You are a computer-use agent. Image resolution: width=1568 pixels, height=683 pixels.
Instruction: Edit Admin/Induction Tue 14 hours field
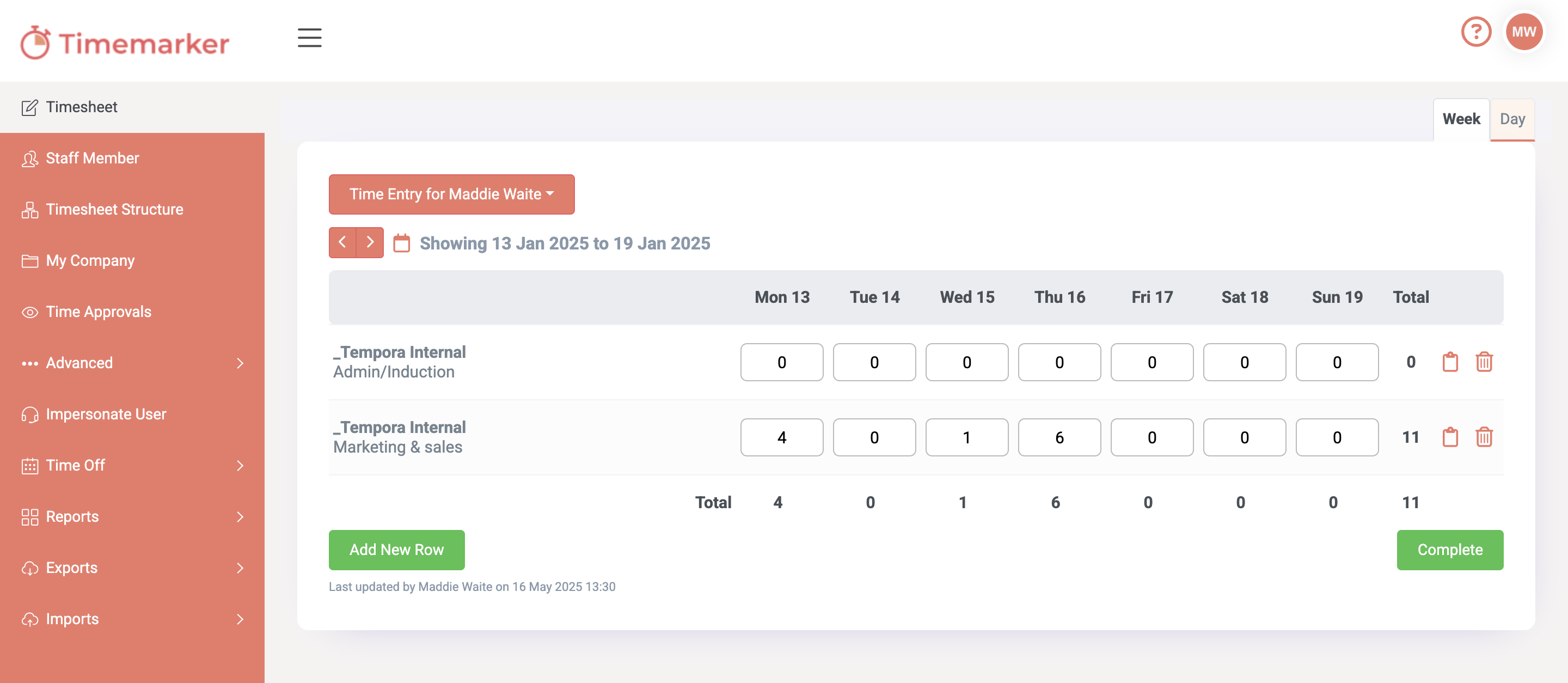874,362
